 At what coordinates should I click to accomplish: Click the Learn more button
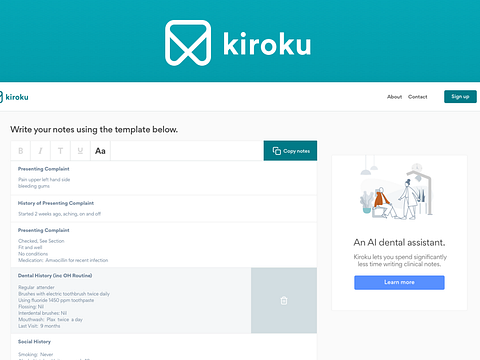tap(399, 282)
